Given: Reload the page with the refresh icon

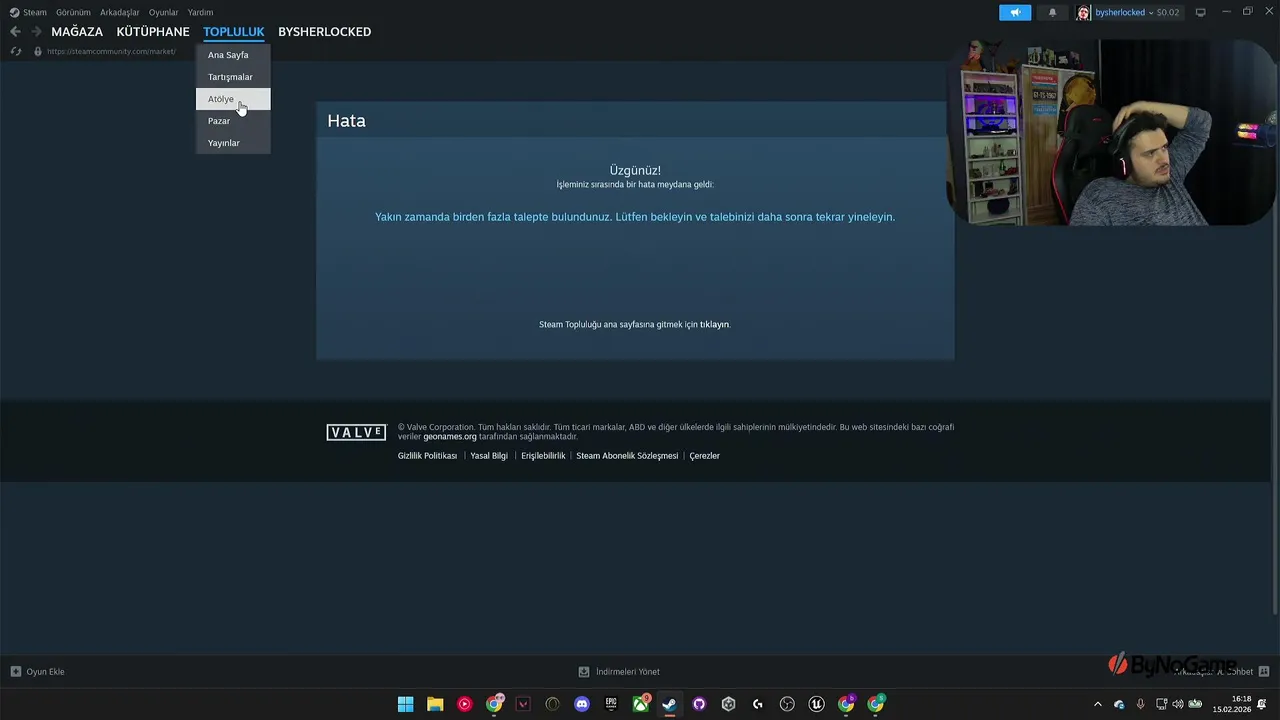Looking at the screenshot, I should (x=15, y=51).
